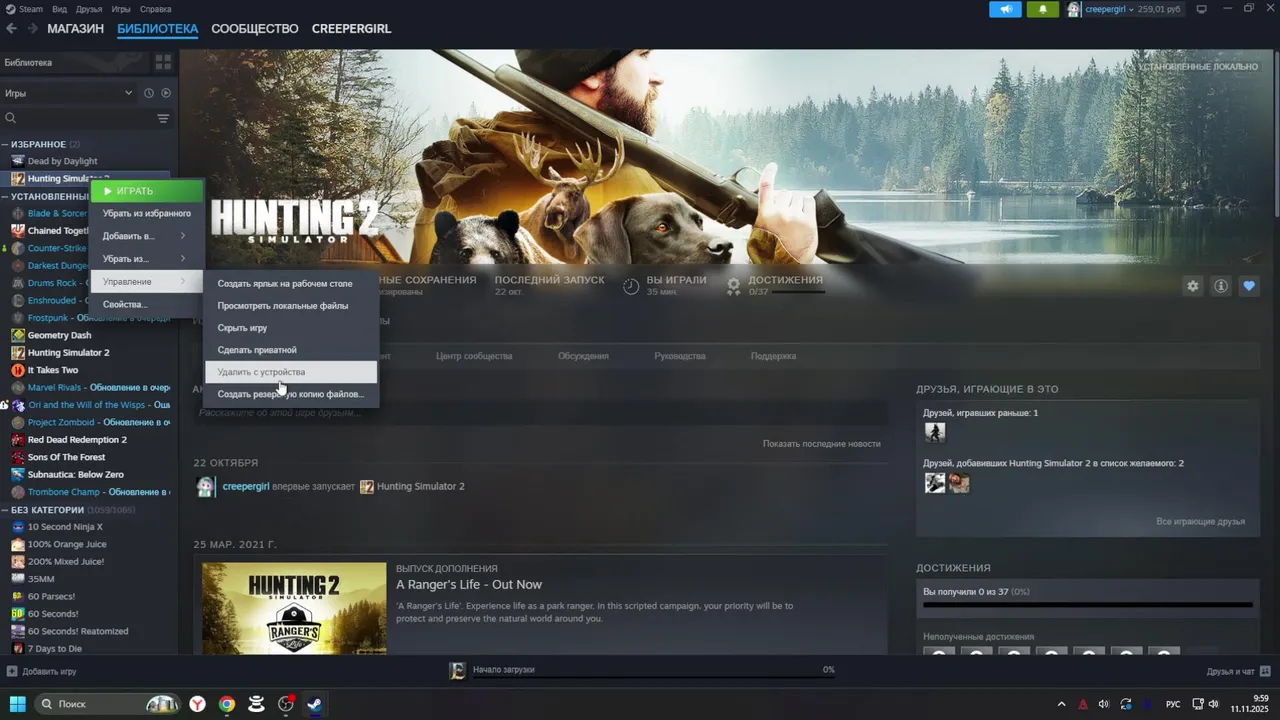1280x720 pixels.
Task: Select Создать резервную копию файлов
Action: pos(291,394)
